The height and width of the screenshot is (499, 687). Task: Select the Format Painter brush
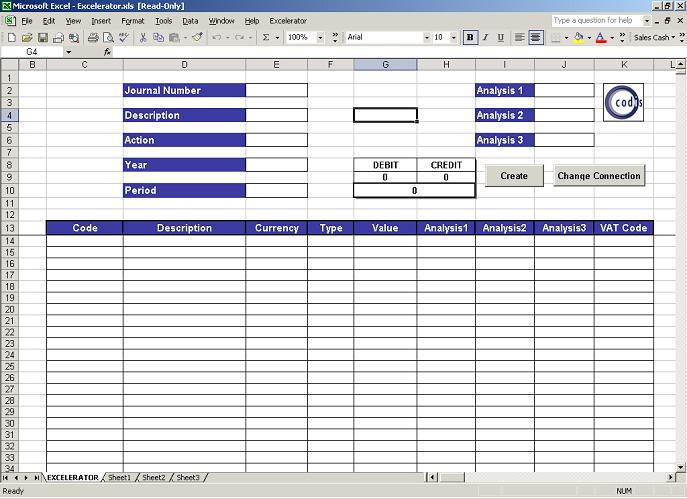pyautogui.click(x=198, y=38)
